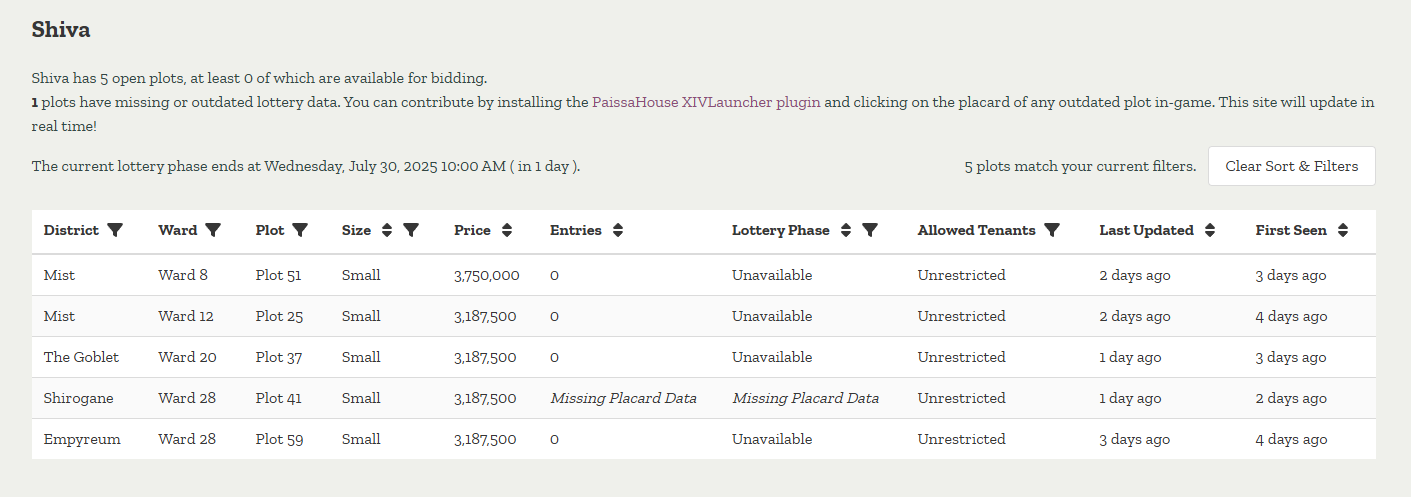This screenshot has width=1411, height=497.
Task: Click the Price column header label
Action: tap(472, 230)
